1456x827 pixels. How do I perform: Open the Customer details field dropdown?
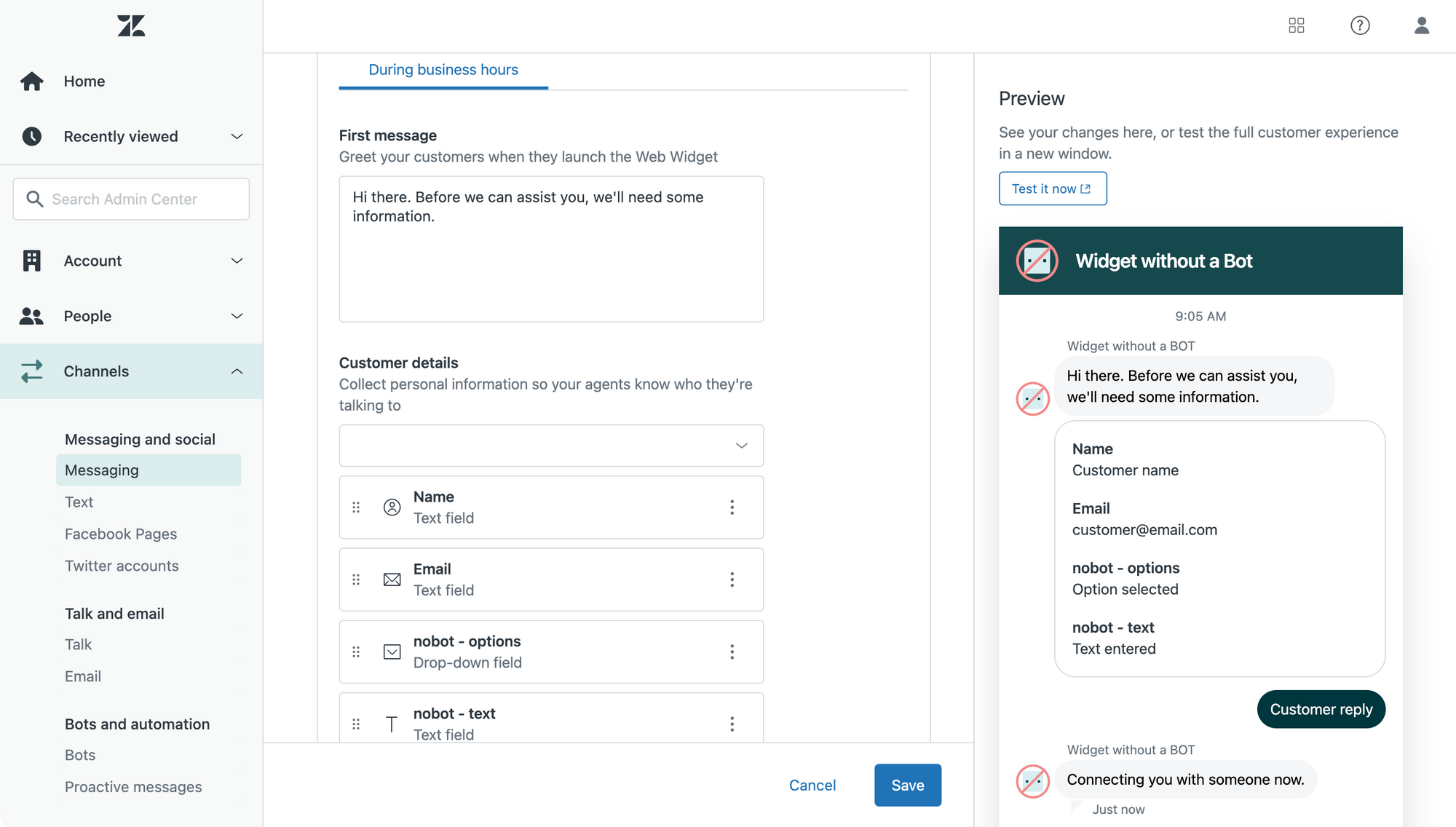click(551, 446)
